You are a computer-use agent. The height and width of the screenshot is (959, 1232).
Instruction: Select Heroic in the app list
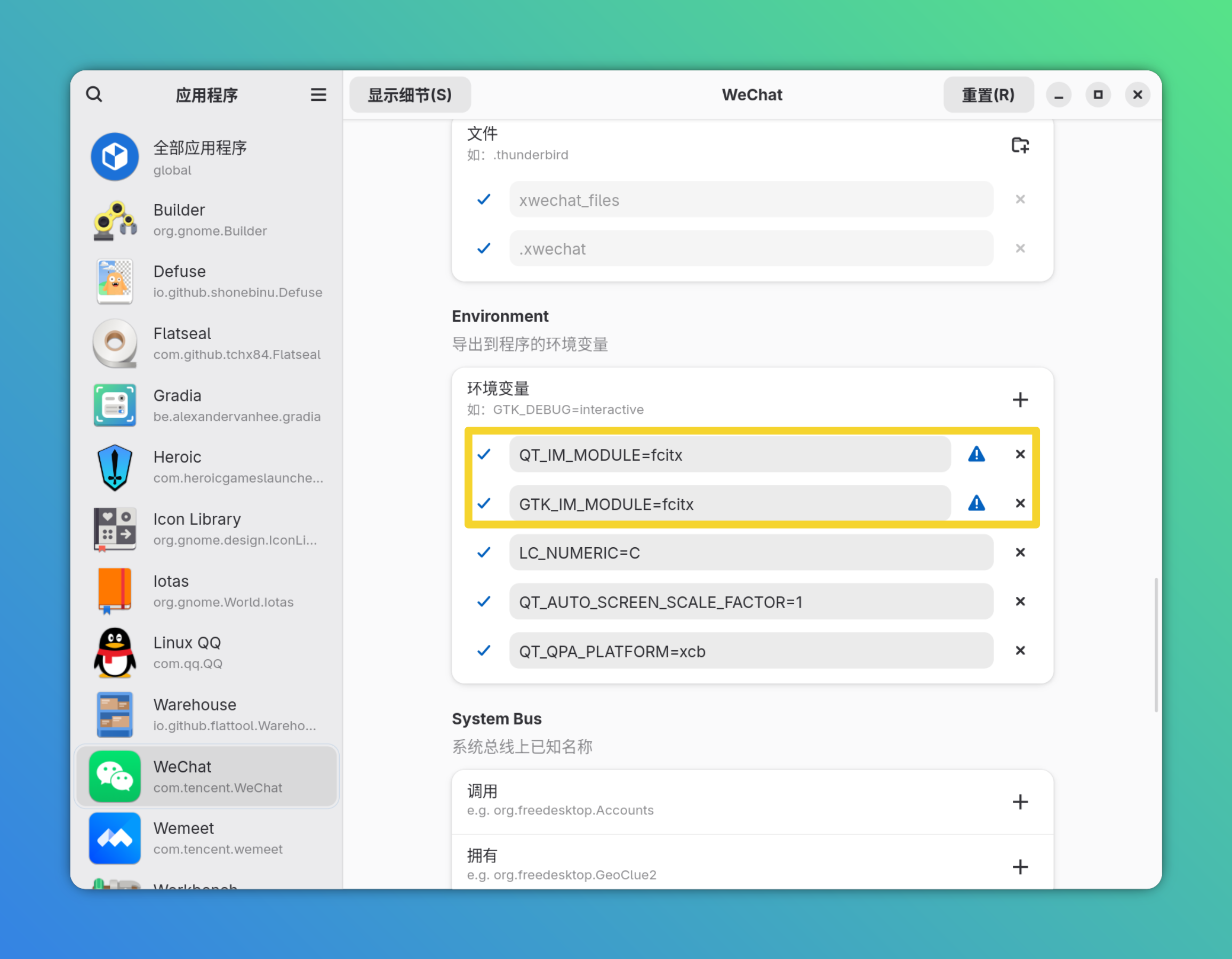tap(206, 467)
